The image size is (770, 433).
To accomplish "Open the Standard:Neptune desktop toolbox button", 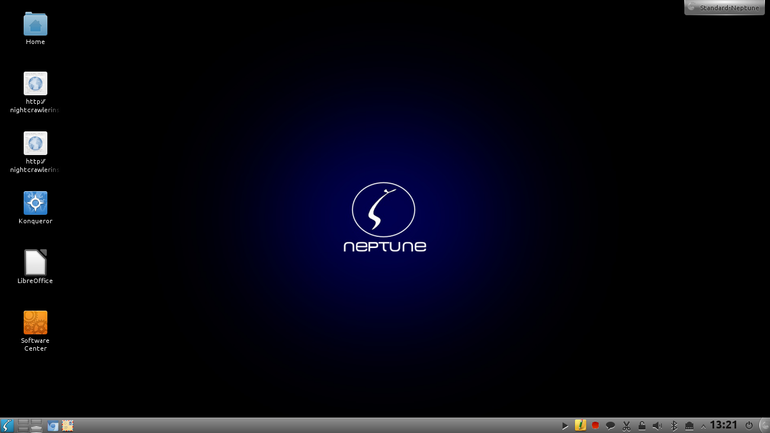I will tap(724, 7).
